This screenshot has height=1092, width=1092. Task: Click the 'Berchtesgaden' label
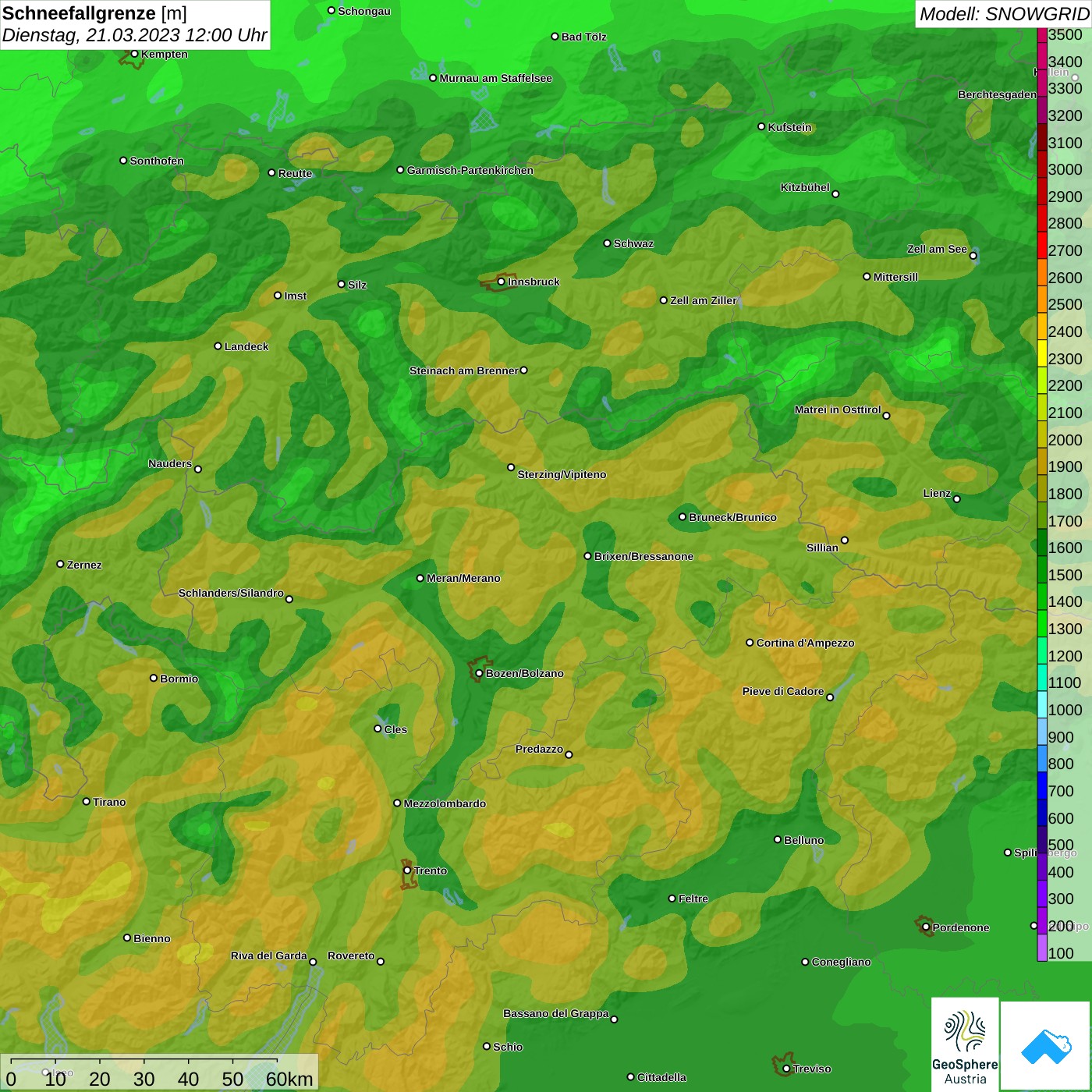997,95
